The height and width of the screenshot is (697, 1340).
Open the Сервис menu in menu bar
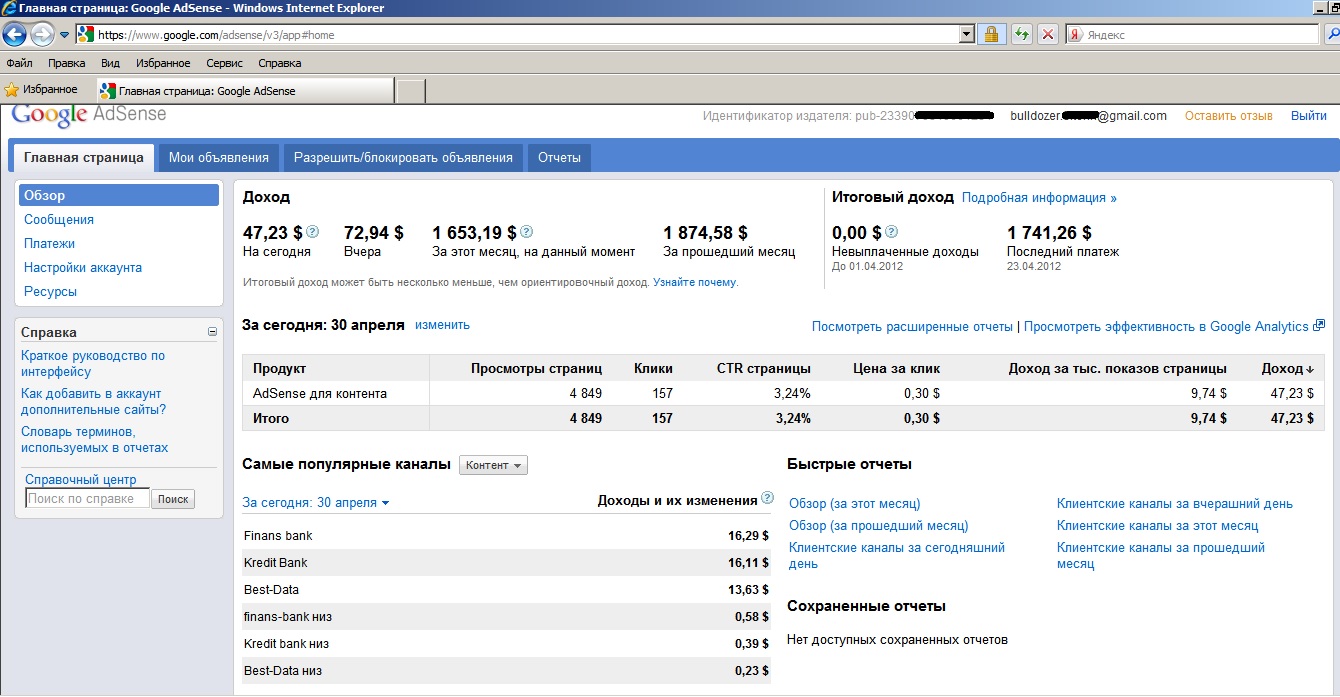click(224, 63)
